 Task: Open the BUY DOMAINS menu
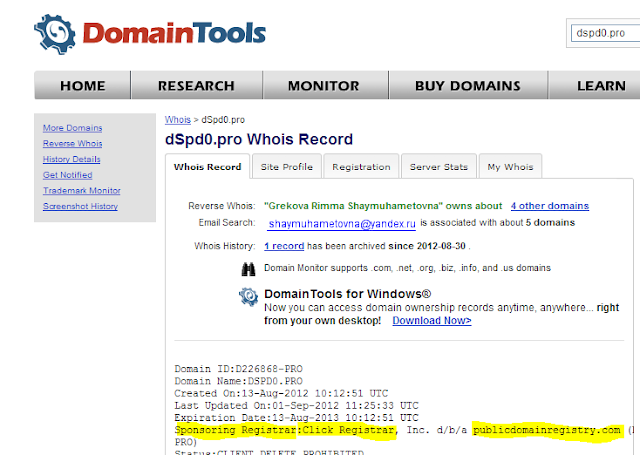(x=468, y=85)
